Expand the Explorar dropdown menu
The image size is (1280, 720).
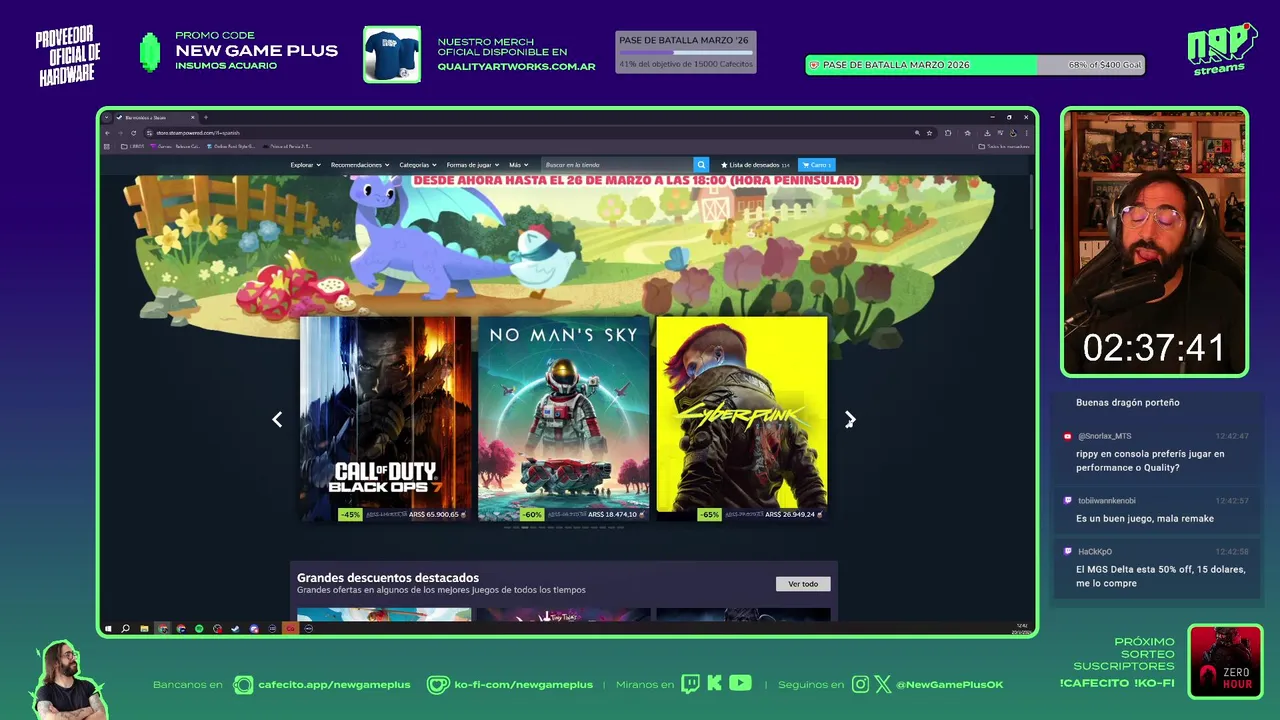(305, 165)
